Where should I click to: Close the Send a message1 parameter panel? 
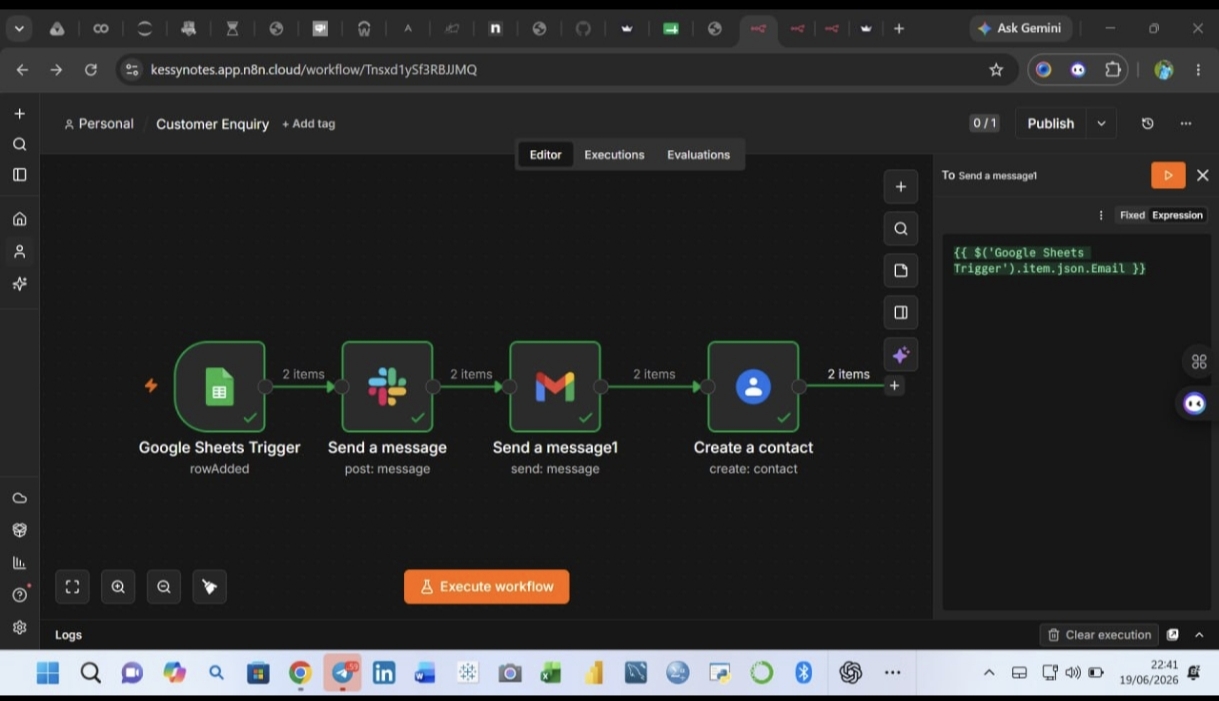(x=1203, y=175)
